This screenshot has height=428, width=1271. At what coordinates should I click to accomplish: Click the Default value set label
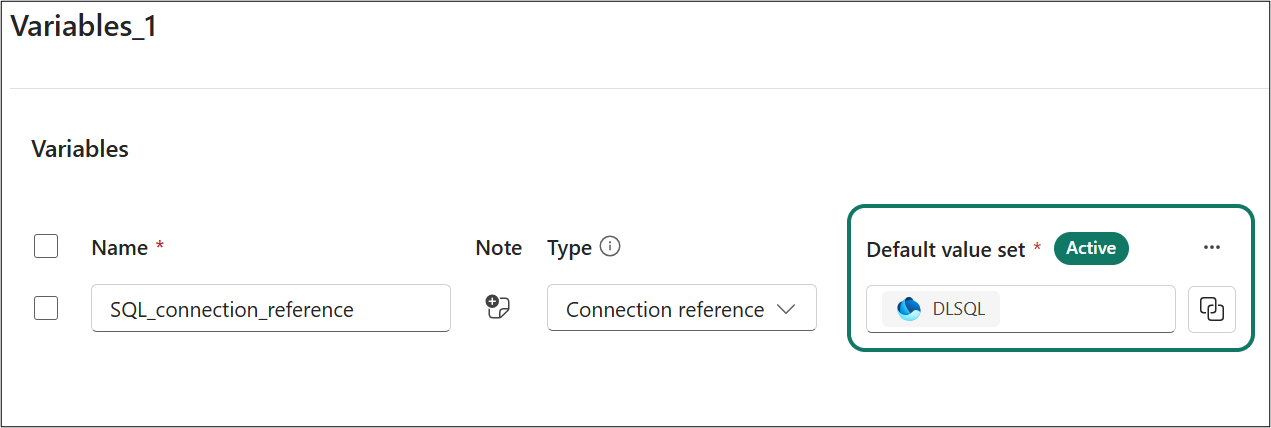point(945,249)
